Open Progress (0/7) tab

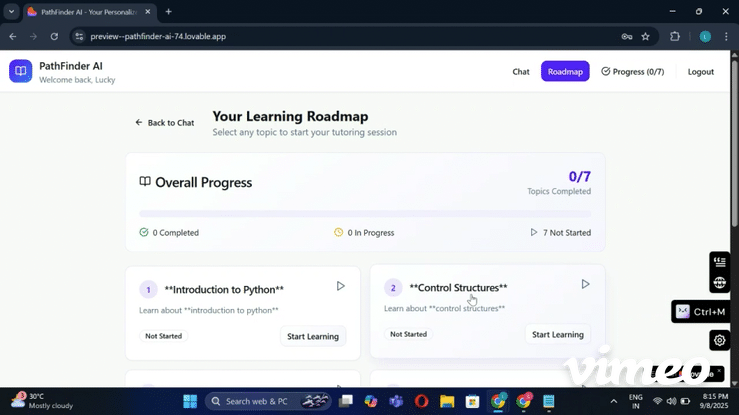point(632,72)
